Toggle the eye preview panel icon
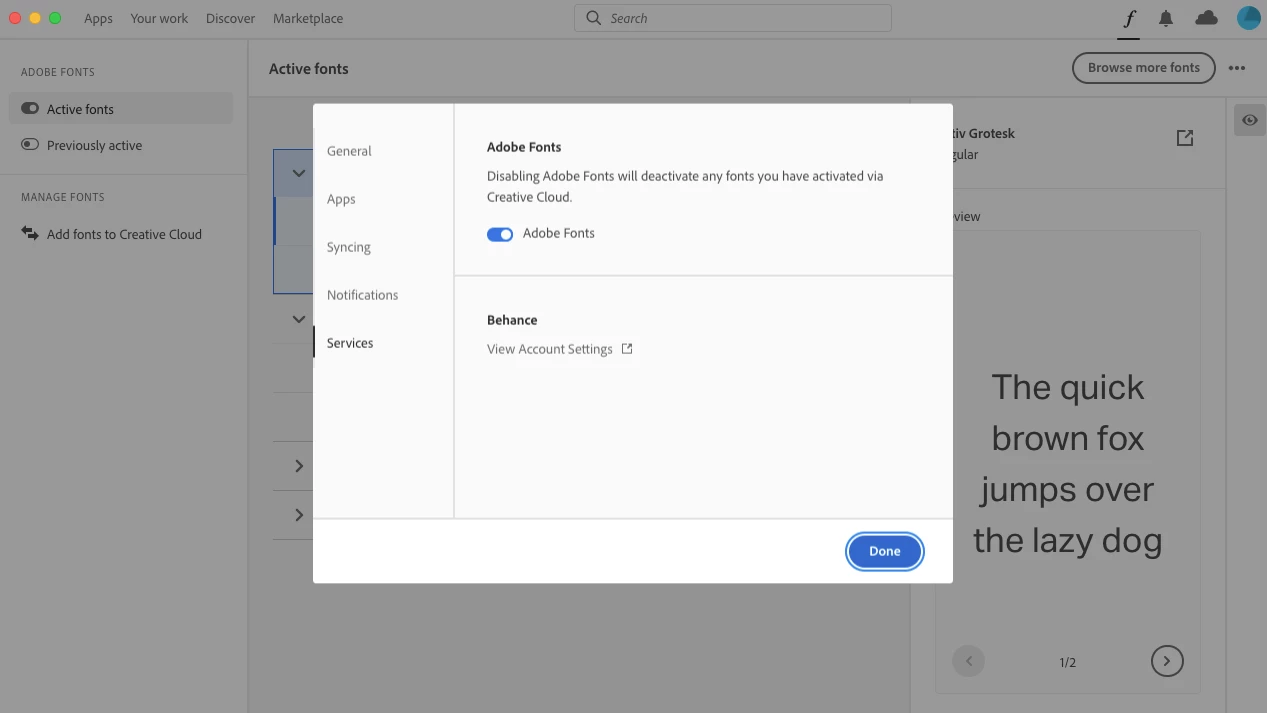This screenshot has height=713, width=1267. pyautogui.click(x=1249, y=120)
